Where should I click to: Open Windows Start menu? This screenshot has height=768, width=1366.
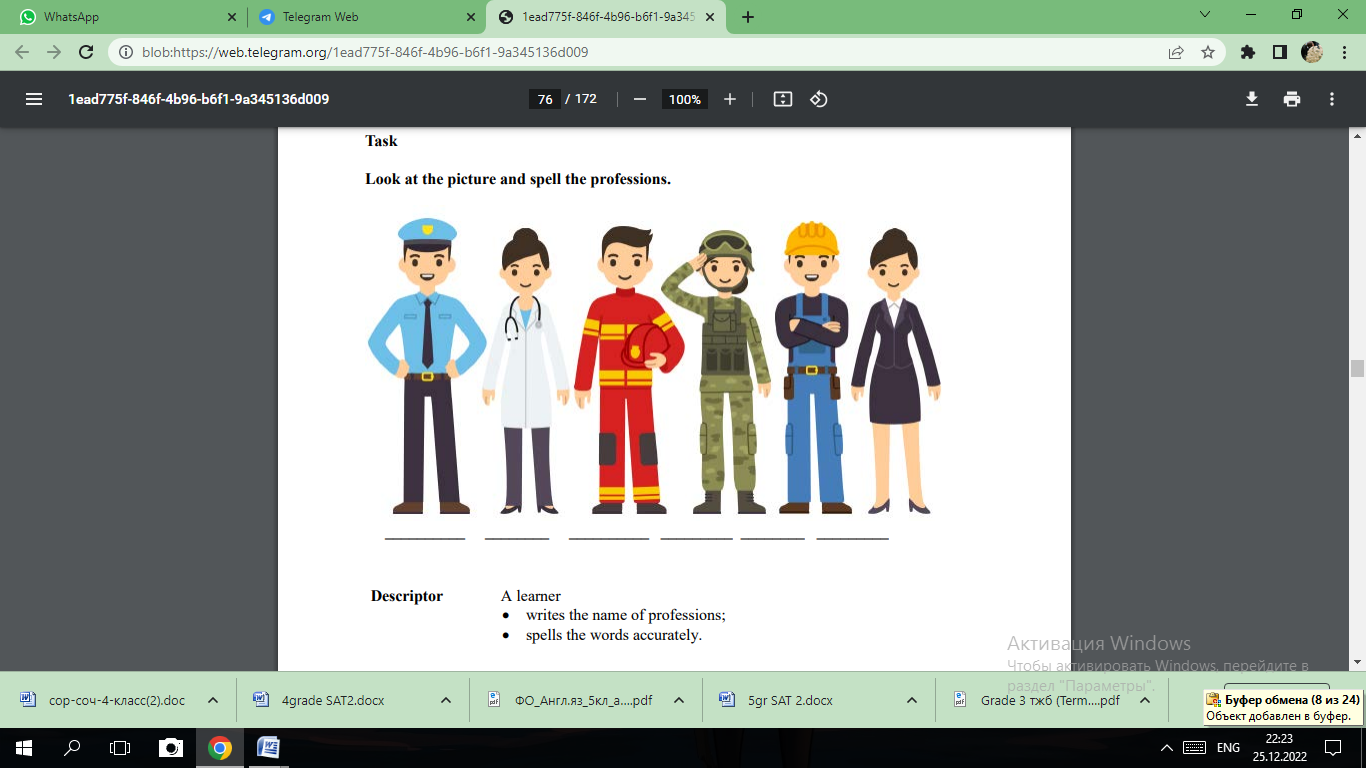pos(24,747)
